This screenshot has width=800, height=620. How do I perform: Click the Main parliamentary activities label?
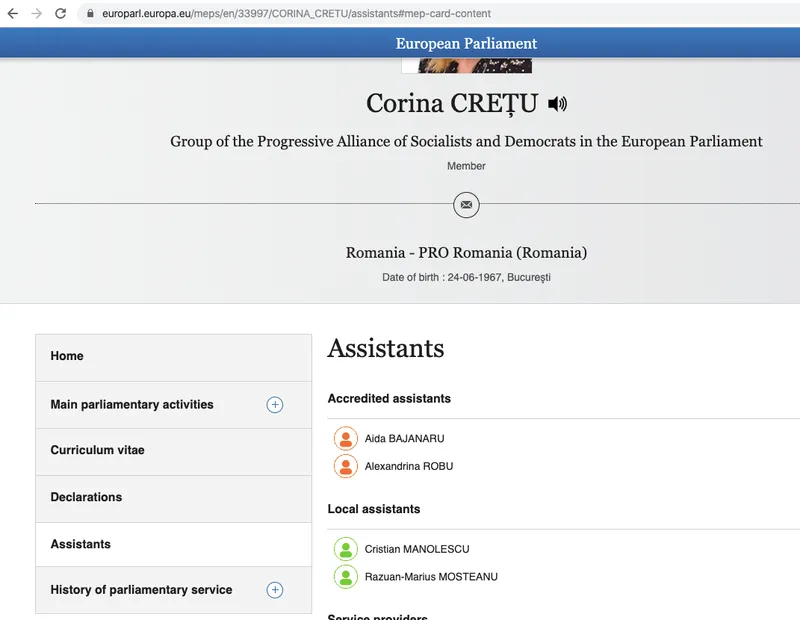tap(132, 405)
